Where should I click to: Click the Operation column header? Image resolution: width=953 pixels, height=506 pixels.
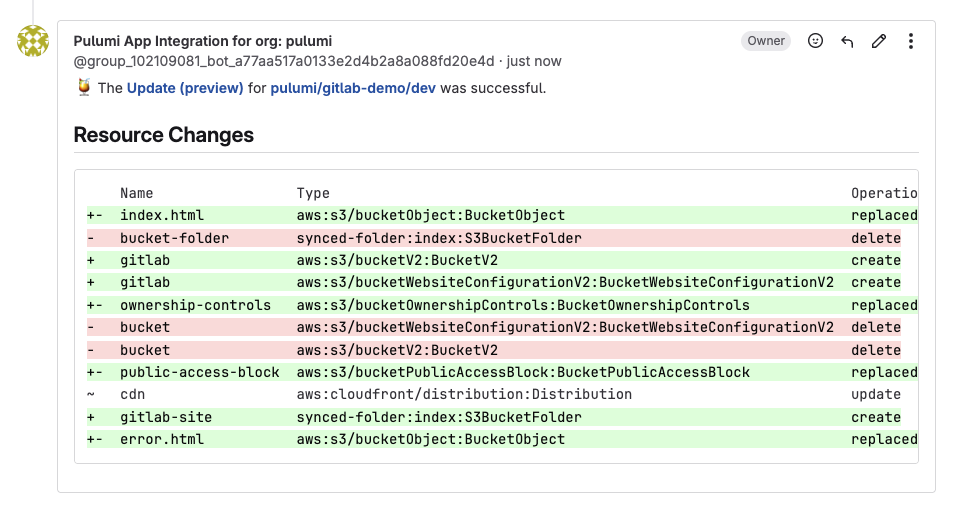[884, 193]
